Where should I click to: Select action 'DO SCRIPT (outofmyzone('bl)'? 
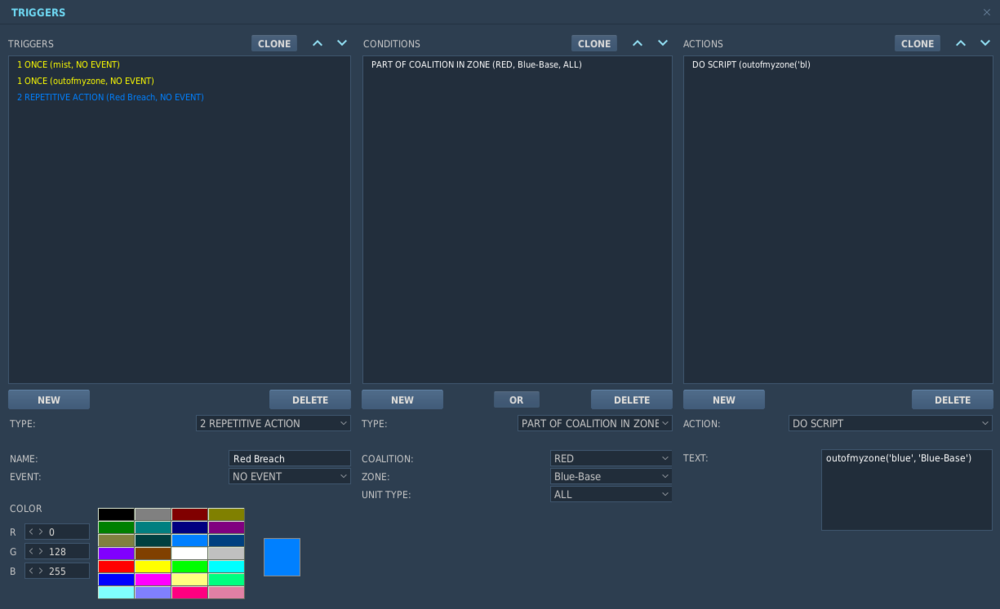point(751,64)
